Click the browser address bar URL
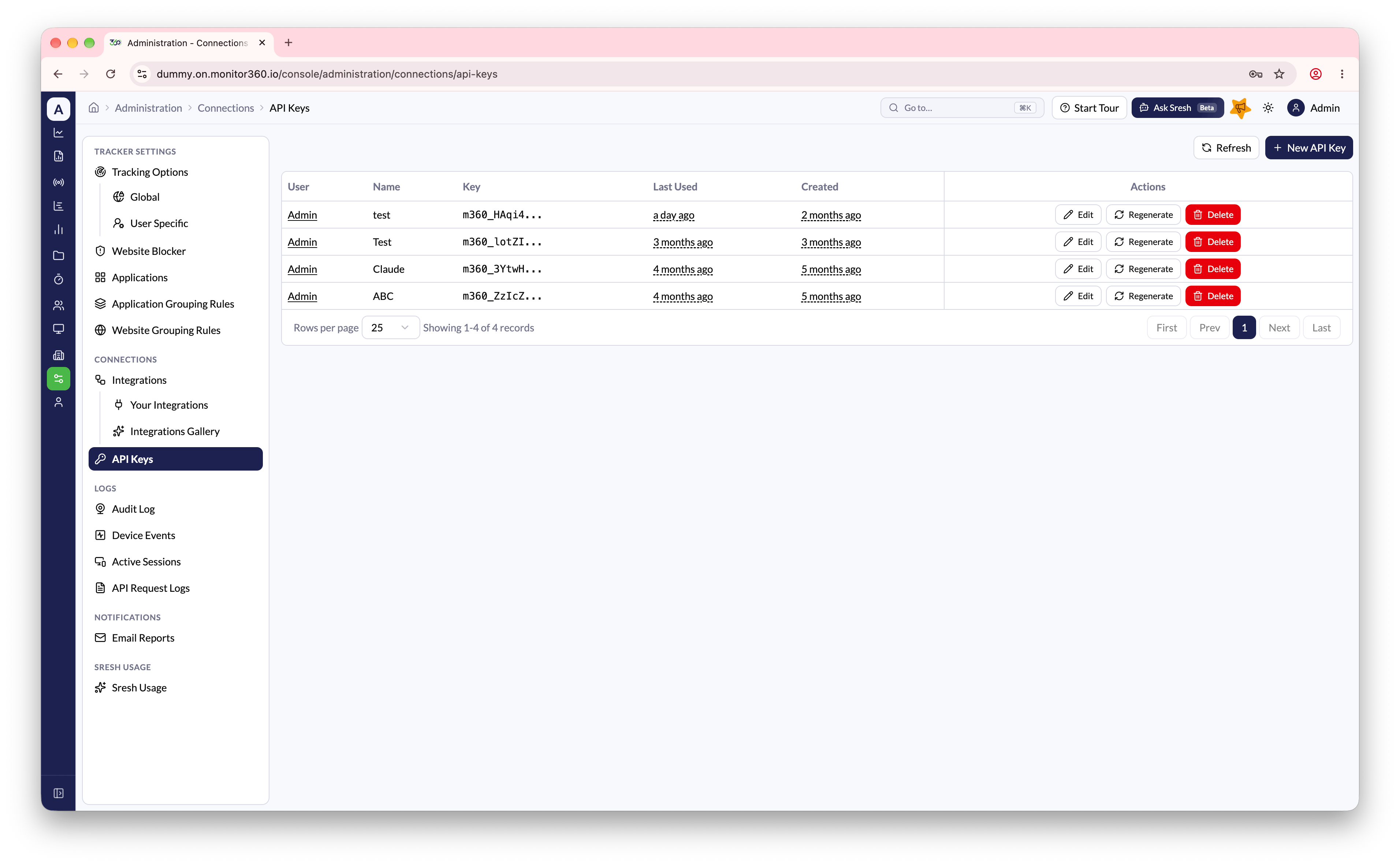1400x865 pixels. pos(327,74)
